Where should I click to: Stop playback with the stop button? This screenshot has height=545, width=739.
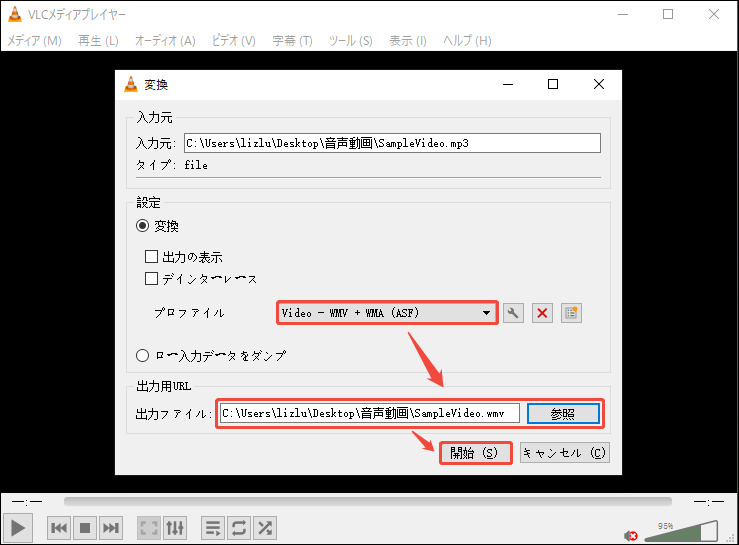(x=85, y=528)
